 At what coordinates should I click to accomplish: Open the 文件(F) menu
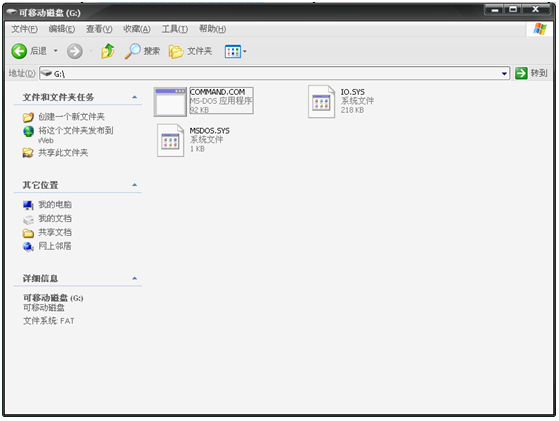tap(24, 29)
